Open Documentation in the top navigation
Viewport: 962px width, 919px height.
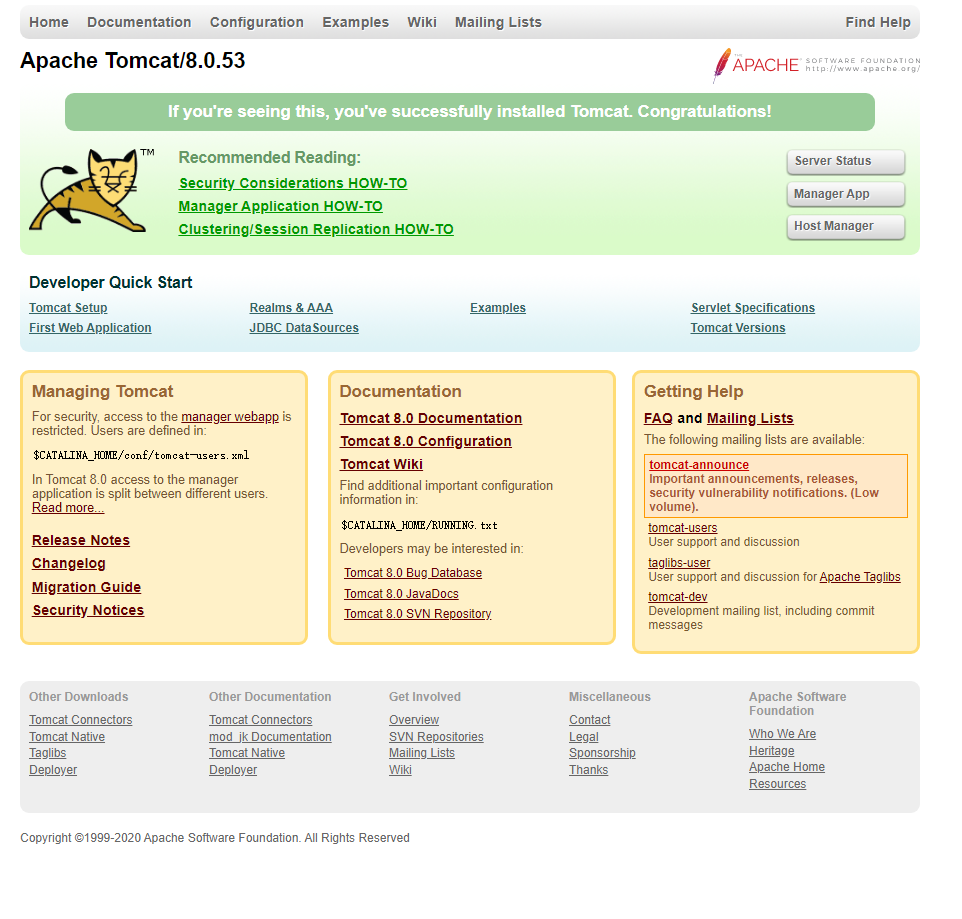(139, 22)
